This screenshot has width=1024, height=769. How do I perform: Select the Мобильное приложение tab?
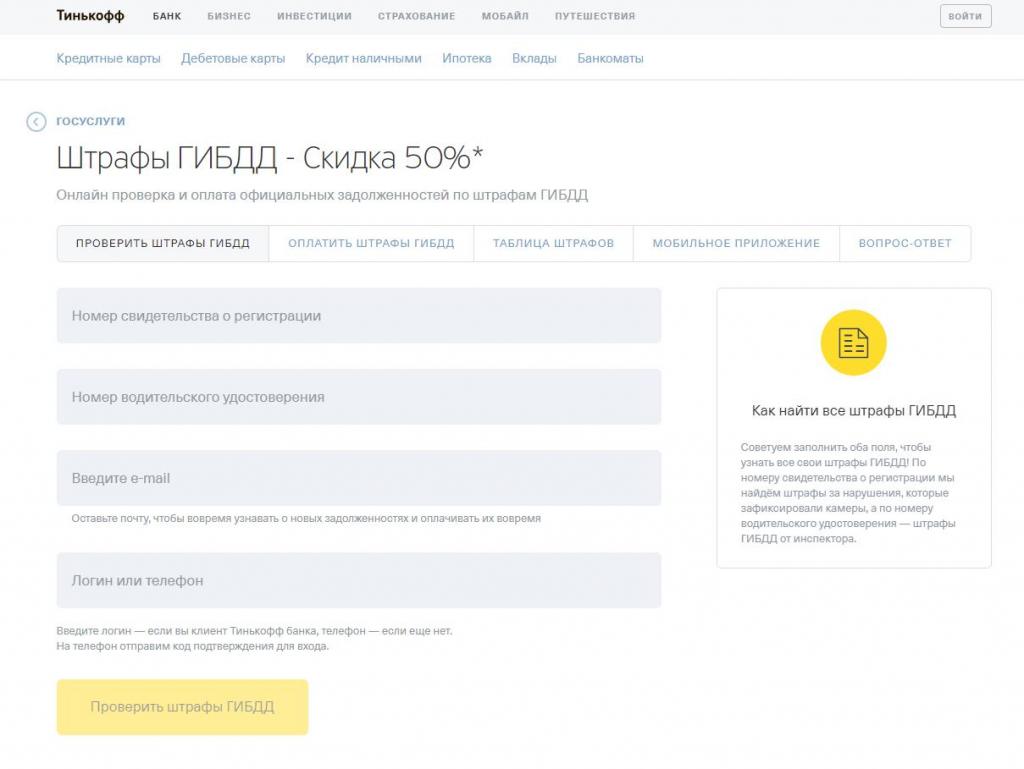pos(736,243)
